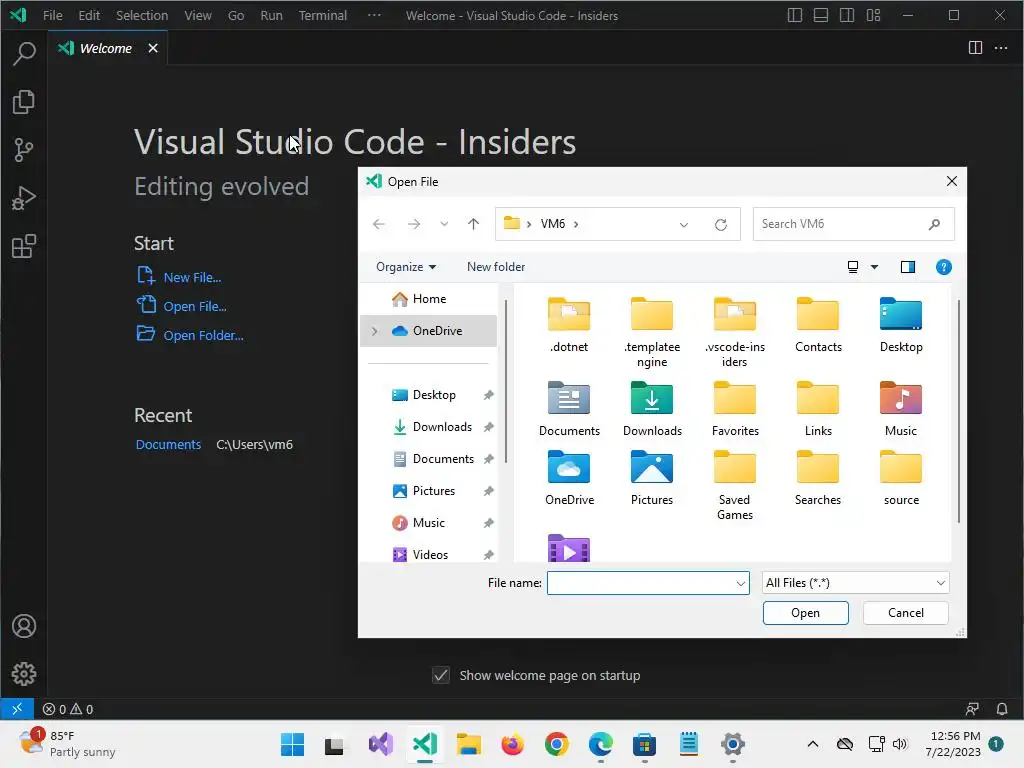The height and width of the screenshot is (768, 1024).
Task: Expand the File name dropdown arrow
Action: [741, 583]
